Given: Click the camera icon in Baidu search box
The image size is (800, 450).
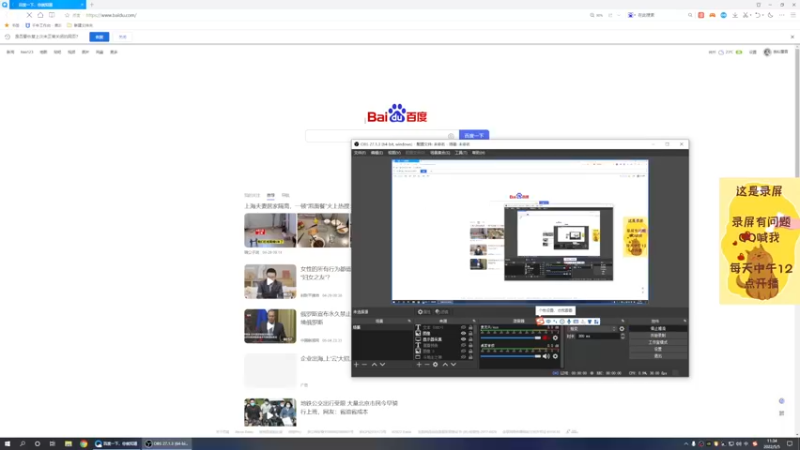Looking at the screenshot, I should coord(451,136).
